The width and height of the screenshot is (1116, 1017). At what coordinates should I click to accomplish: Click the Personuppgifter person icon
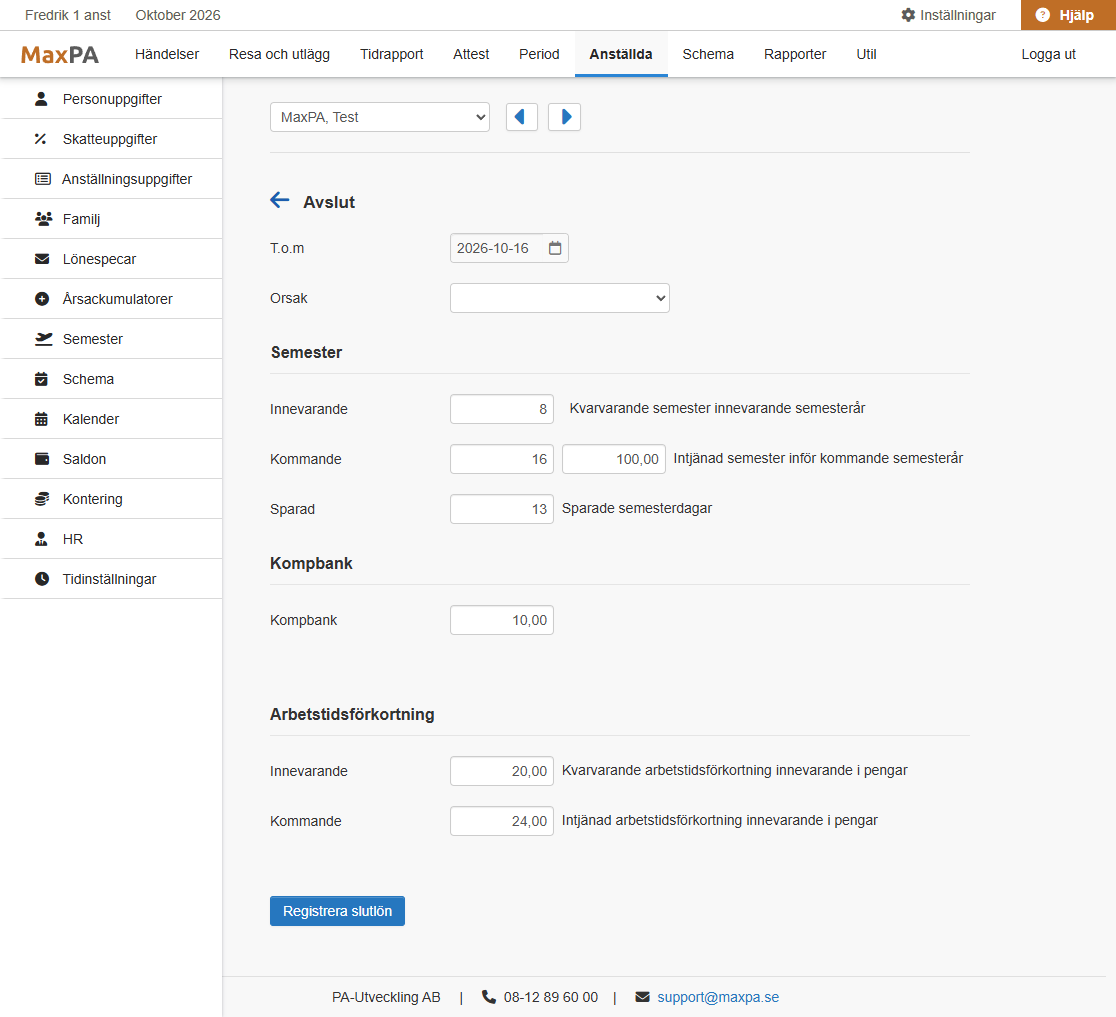click(x=41, y=99)
